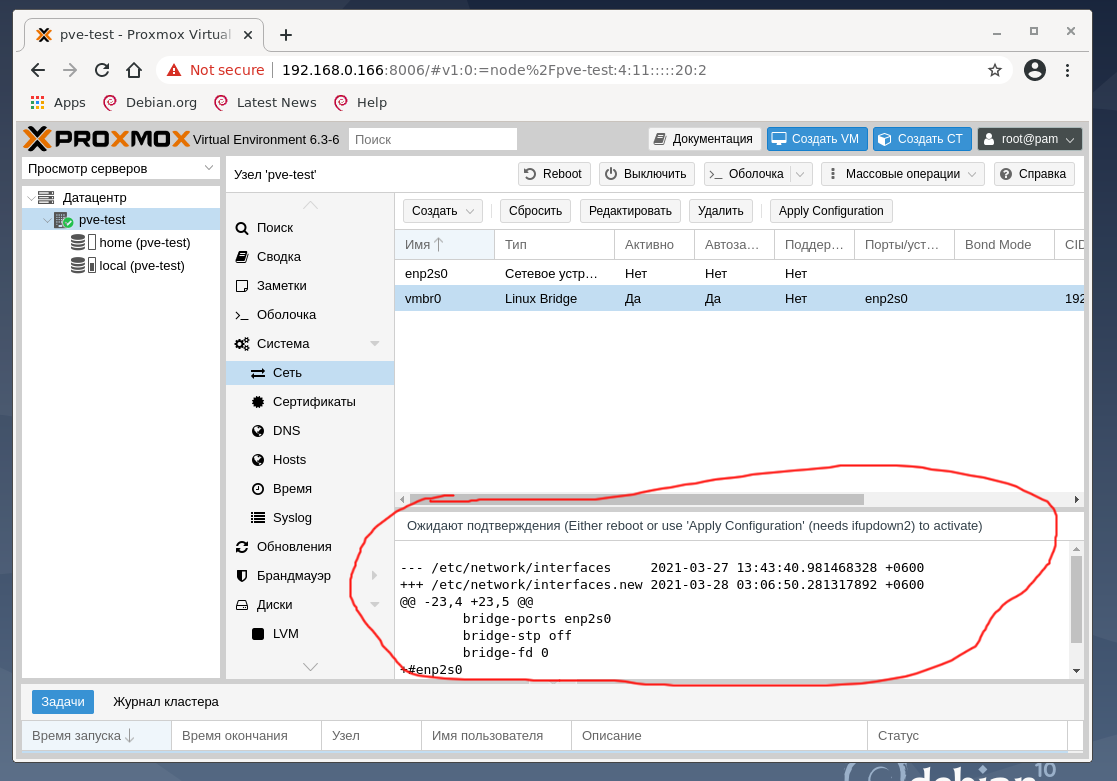The width and height of the screenshot is (1117, 781).
Task: Reload the Proxmox page
Action: [102, 70]
